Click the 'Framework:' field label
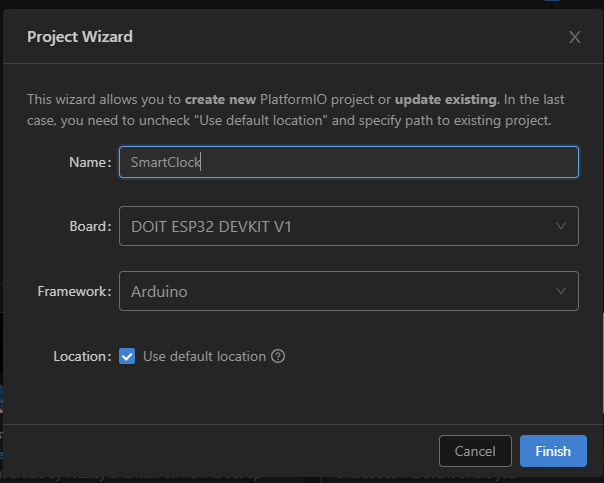 coord(74,291)
